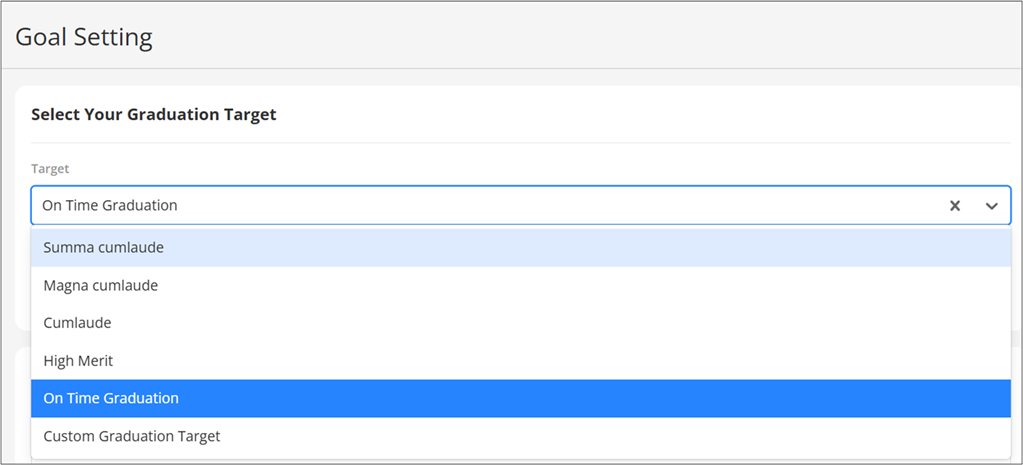Click empty Target box area left of the X

[600, 206]
